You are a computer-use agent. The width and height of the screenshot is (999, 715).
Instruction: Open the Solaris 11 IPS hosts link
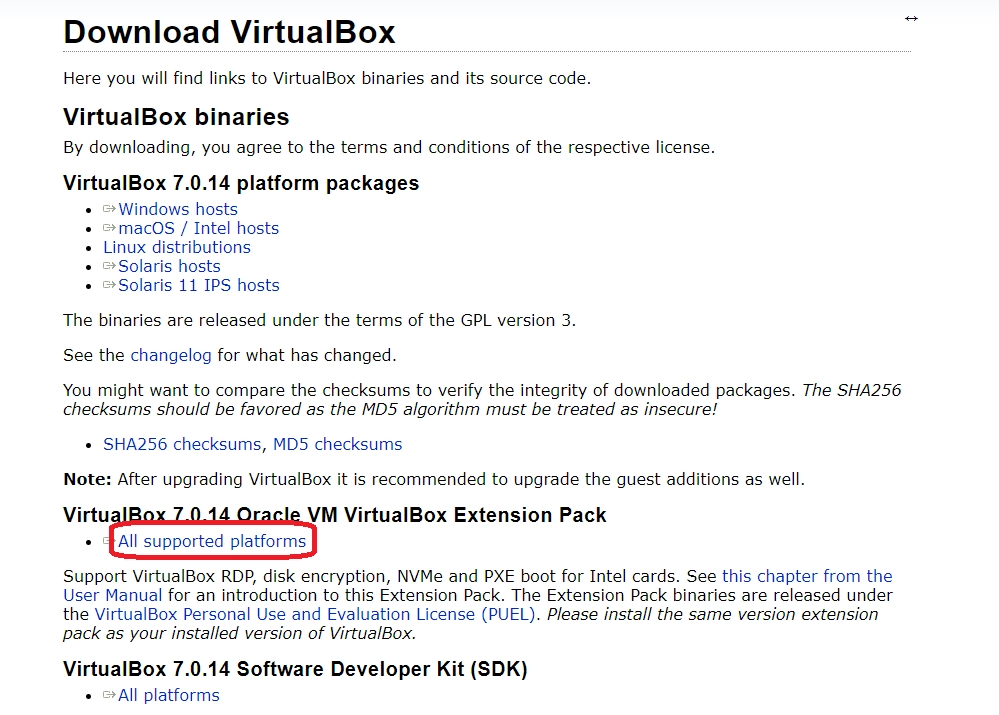tap(199, 285)
